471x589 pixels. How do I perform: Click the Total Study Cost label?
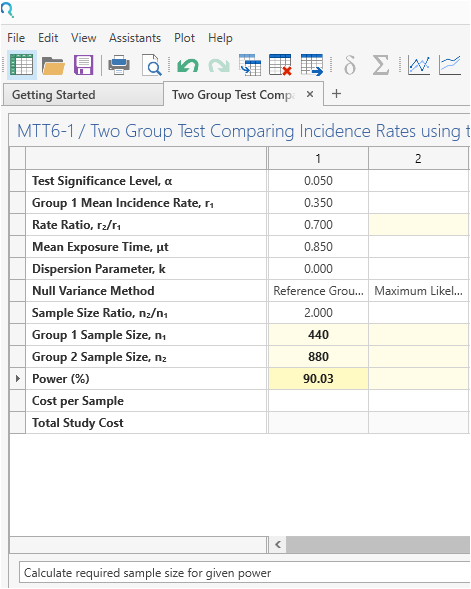pyautogui.click(x=78, y=423)
